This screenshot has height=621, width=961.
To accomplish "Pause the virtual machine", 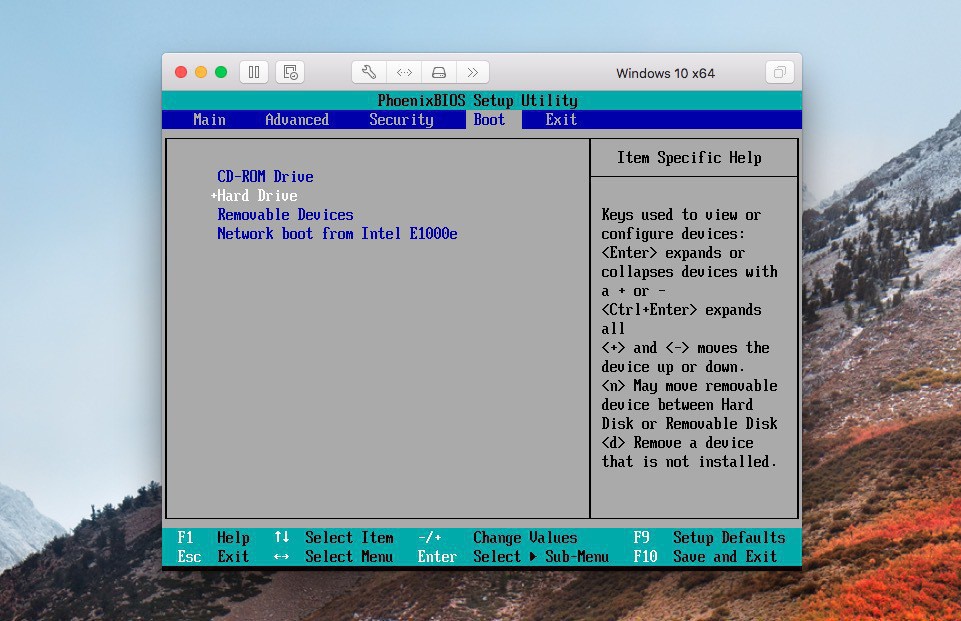I will tap(254, 72).
